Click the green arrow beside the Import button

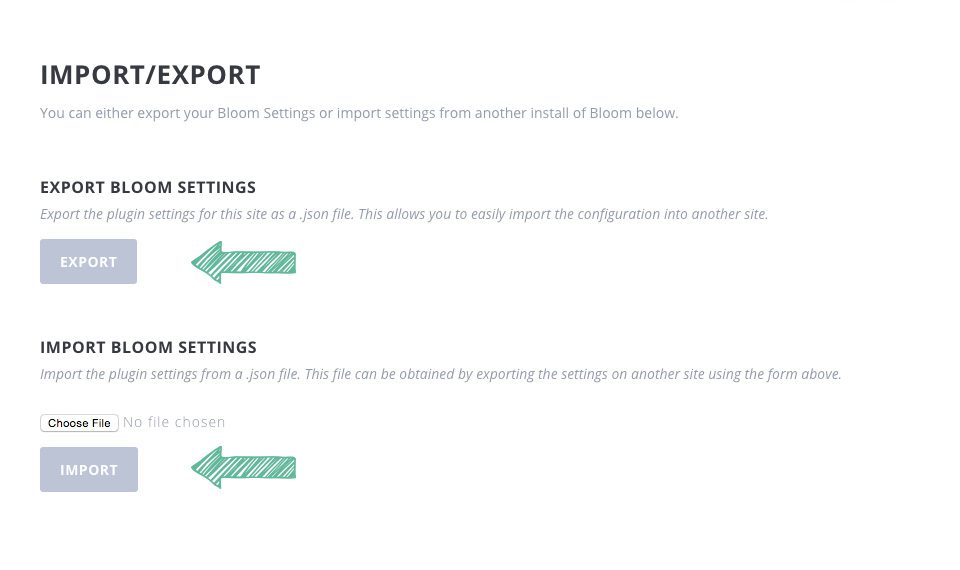point(243,467)
